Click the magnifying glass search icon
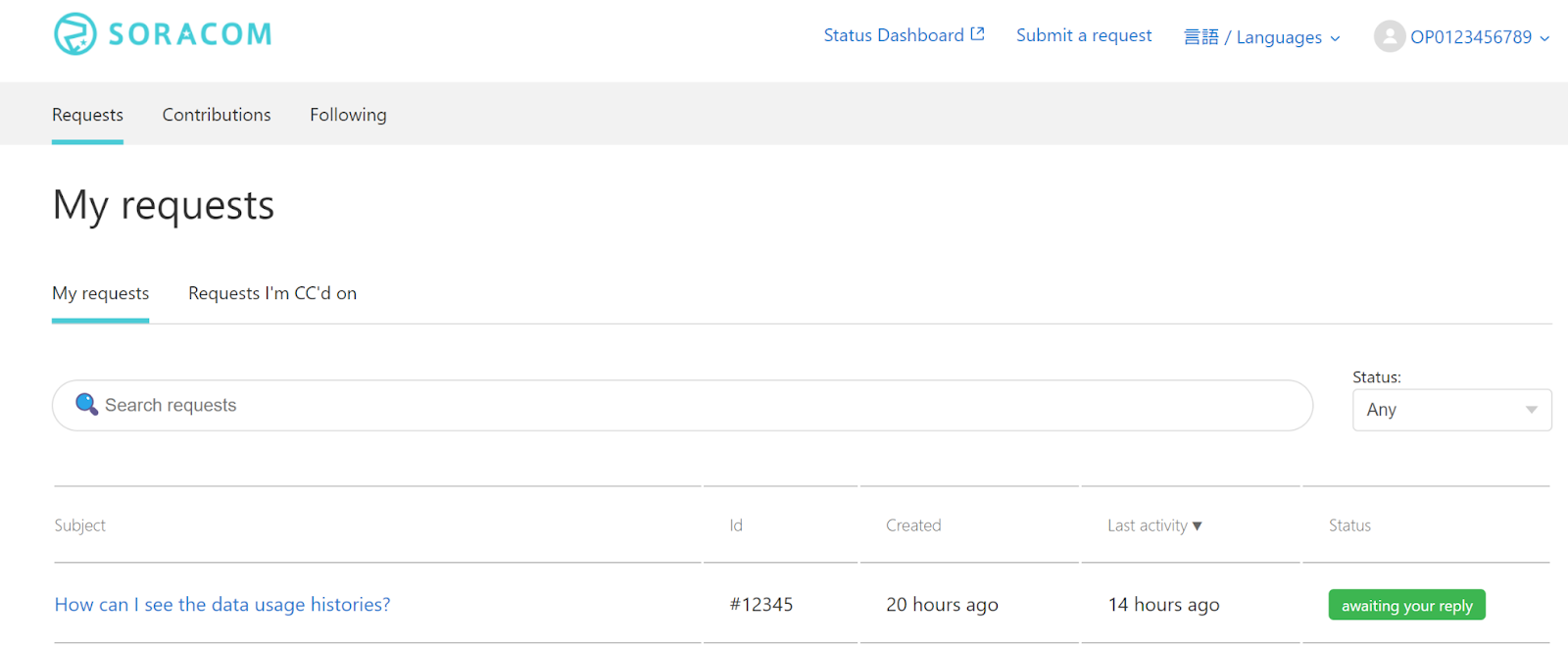The width and height of the screenshot is (1568, 649). pos(86,405)
